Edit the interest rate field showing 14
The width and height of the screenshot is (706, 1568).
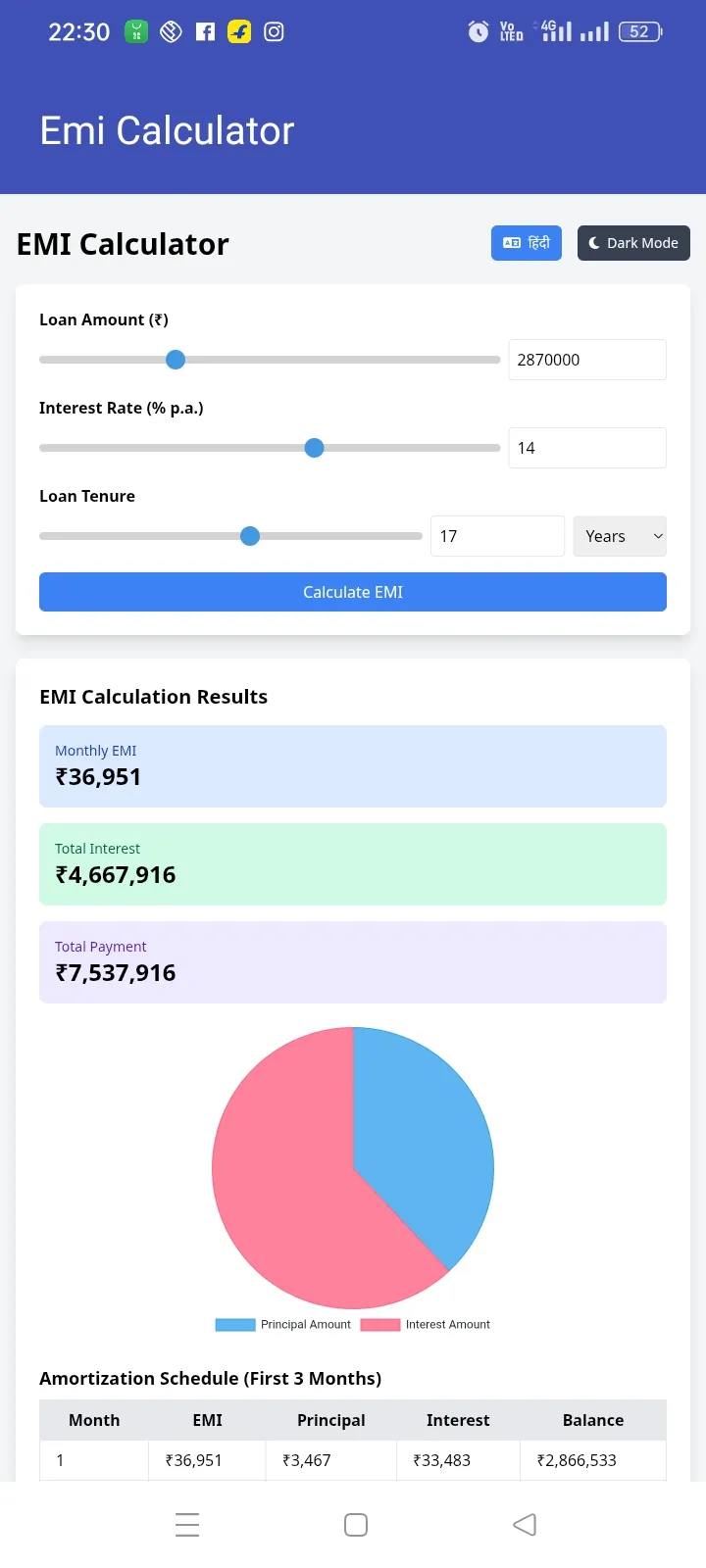click(x=587, y=448)
